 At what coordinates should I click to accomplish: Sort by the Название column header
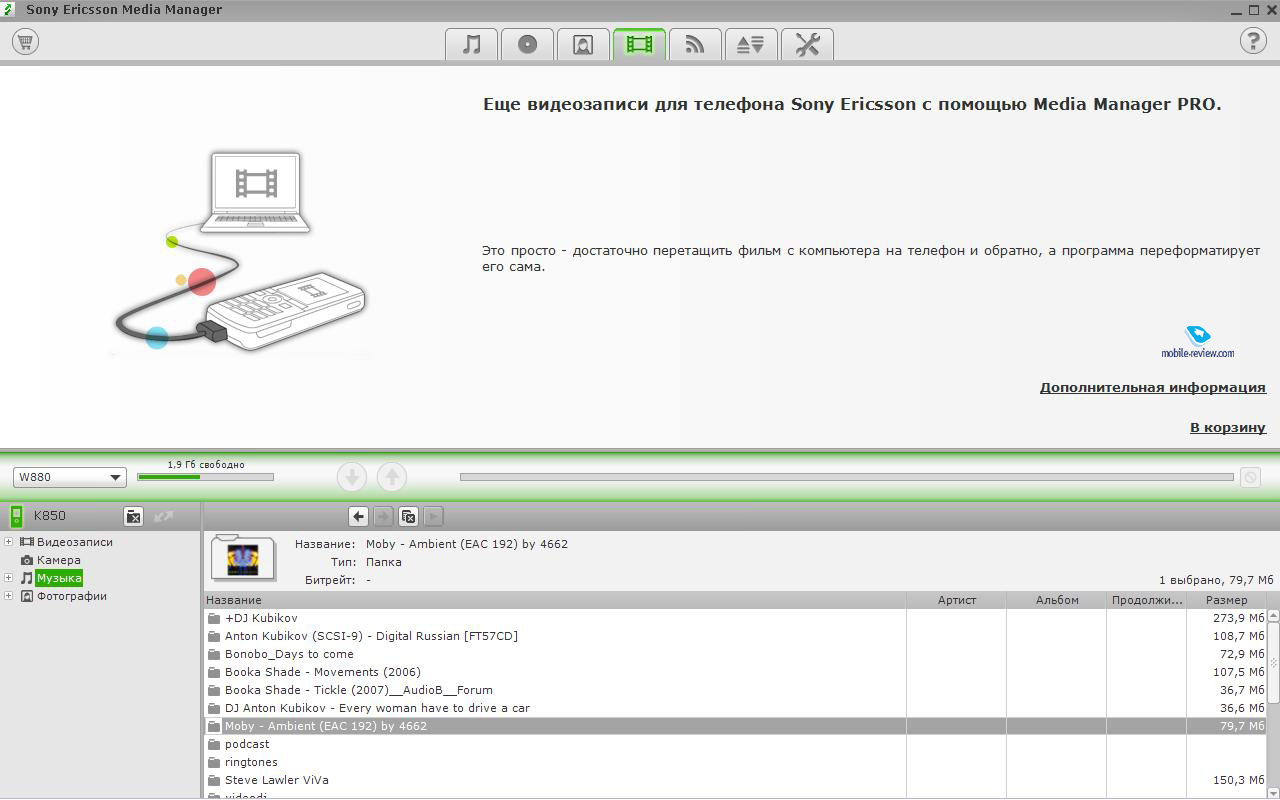(x=554, y=600)
